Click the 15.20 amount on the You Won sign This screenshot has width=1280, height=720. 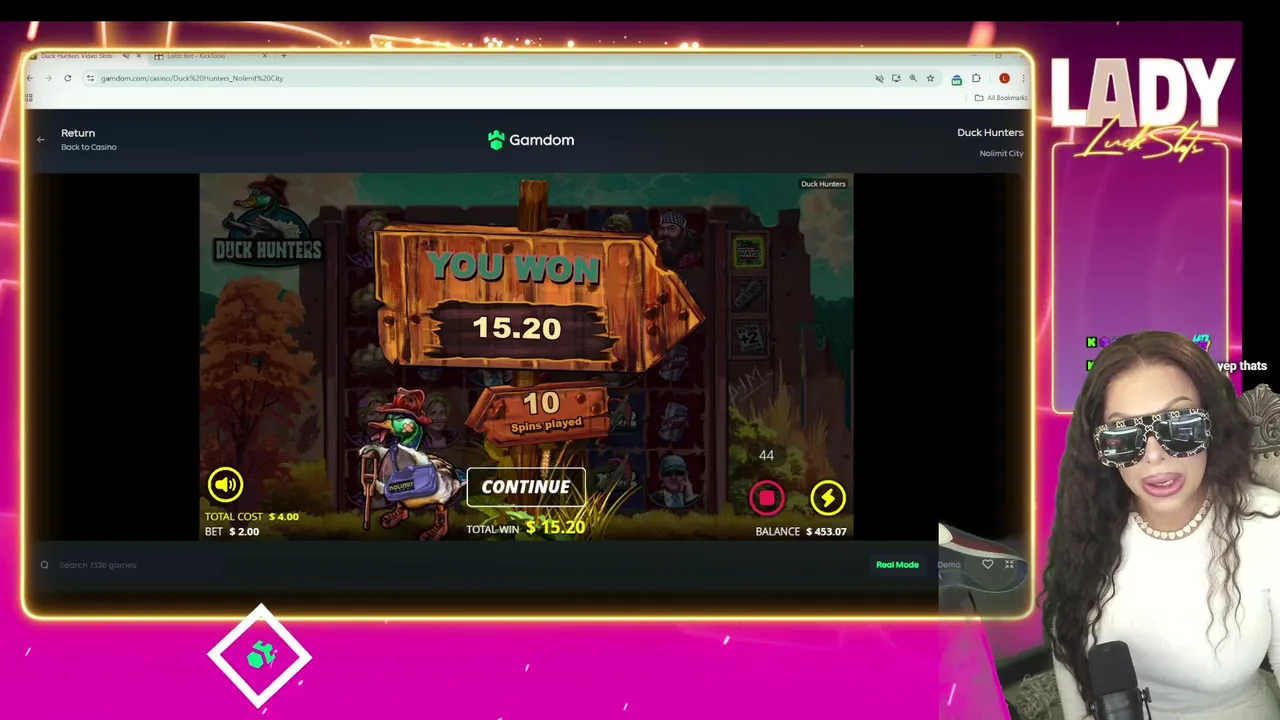point(517,328)
